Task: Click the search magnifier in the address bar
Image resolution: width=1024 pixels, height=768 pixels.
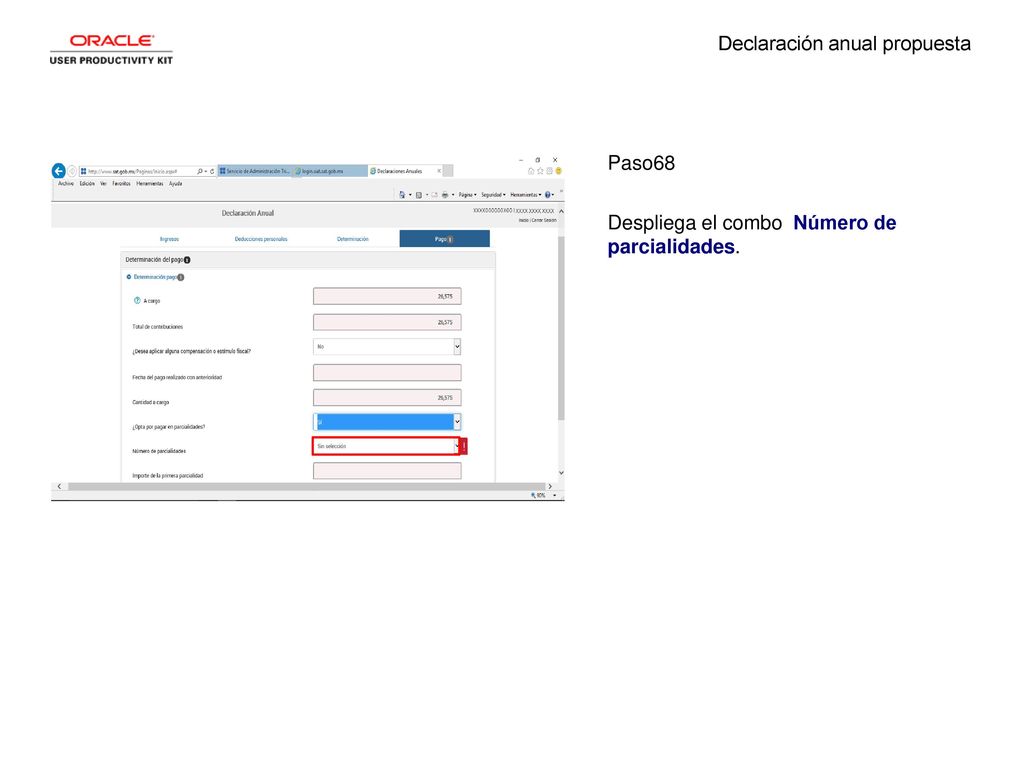Action: coord(200,171)
